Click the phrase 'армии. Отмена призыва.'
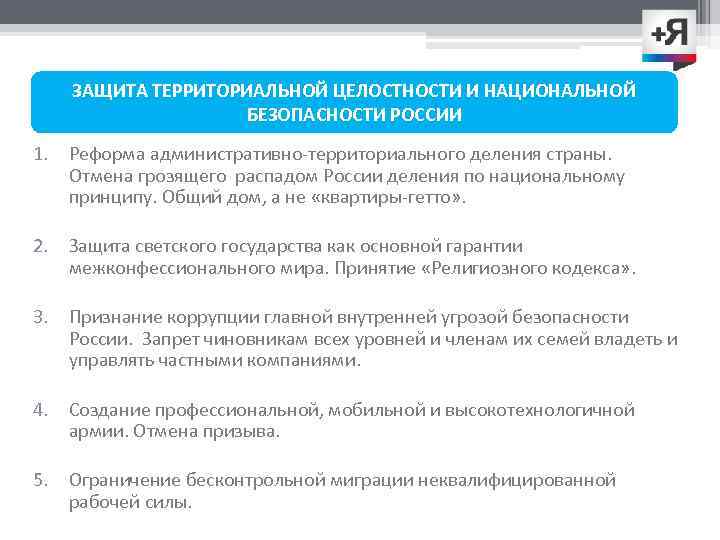This screenshot has height=540, width=720. [174, 432]
